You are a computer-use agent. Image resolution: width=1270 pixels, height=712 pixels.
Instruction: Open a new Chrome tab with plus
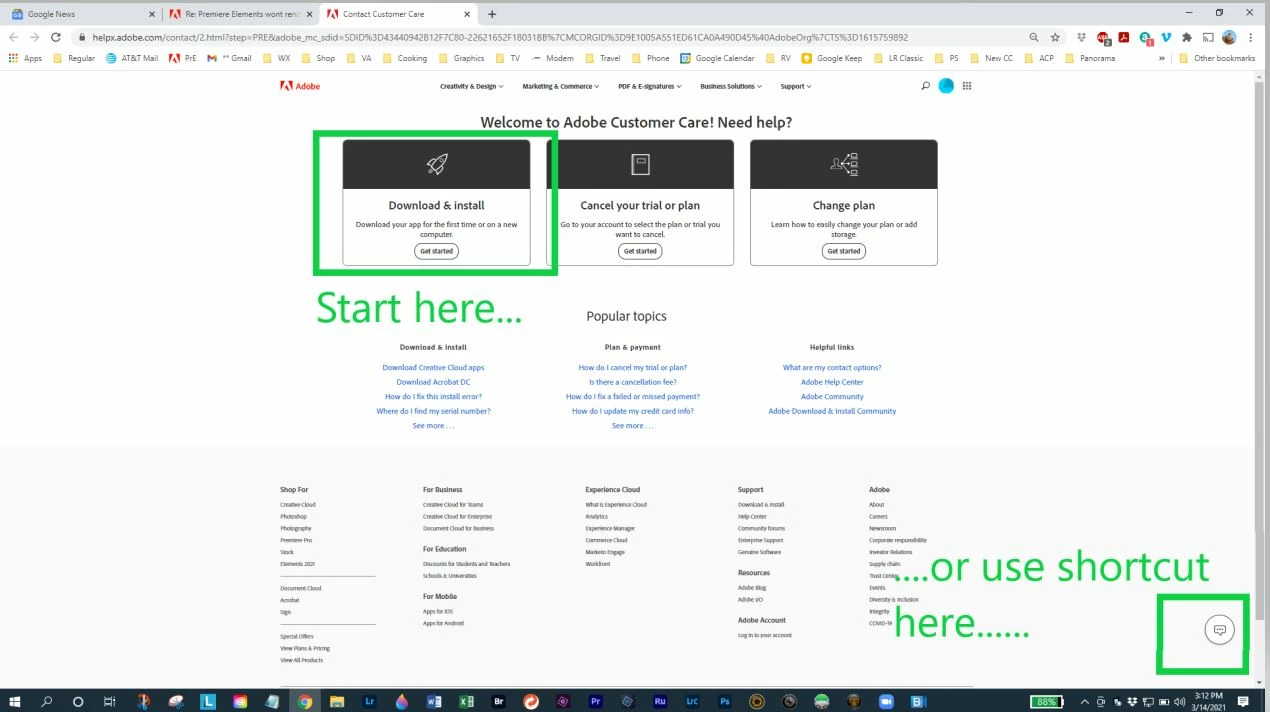pos(492,14)
